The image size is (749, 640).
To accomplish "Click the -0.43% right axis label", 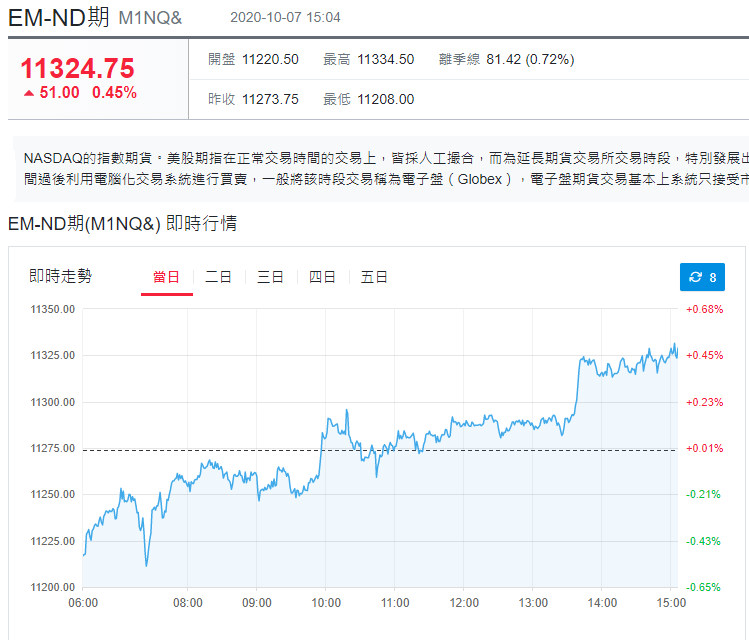I will coord(703,541).
